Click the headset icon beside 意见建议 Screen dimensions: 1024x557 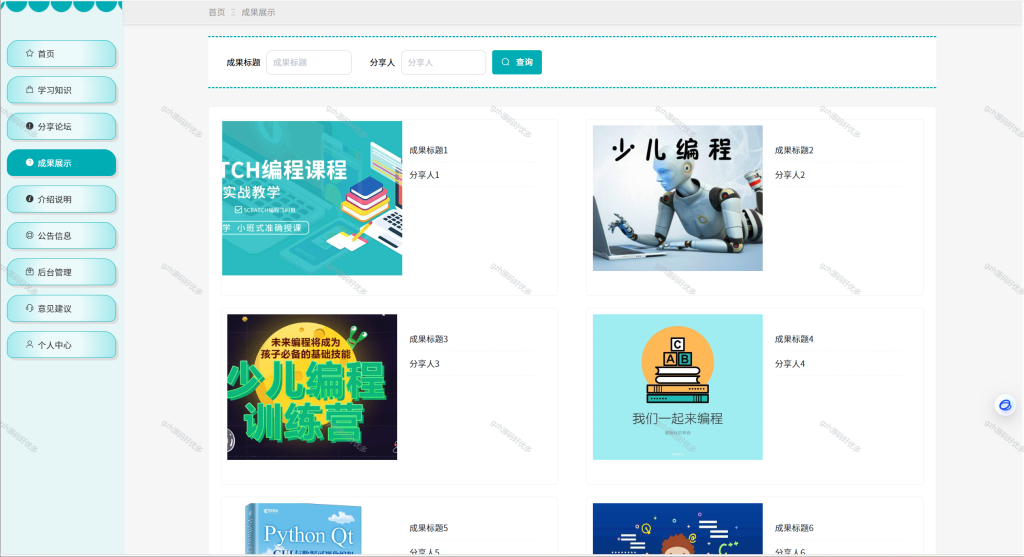click(29, 308)
